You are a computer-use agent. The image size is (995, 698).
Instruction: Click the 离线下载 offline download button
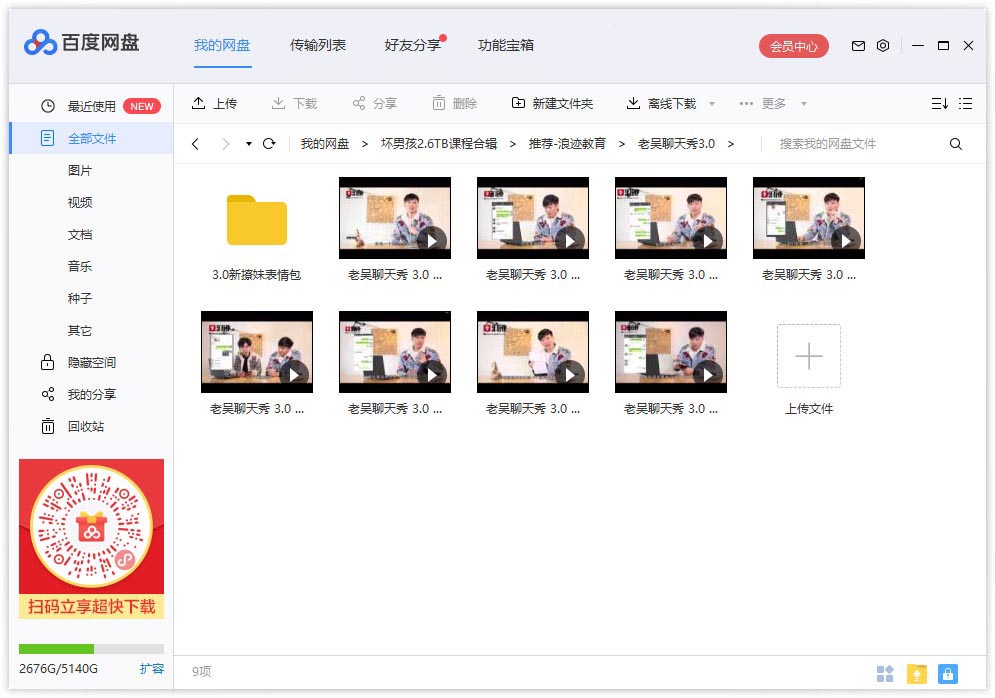coord(662,103)
